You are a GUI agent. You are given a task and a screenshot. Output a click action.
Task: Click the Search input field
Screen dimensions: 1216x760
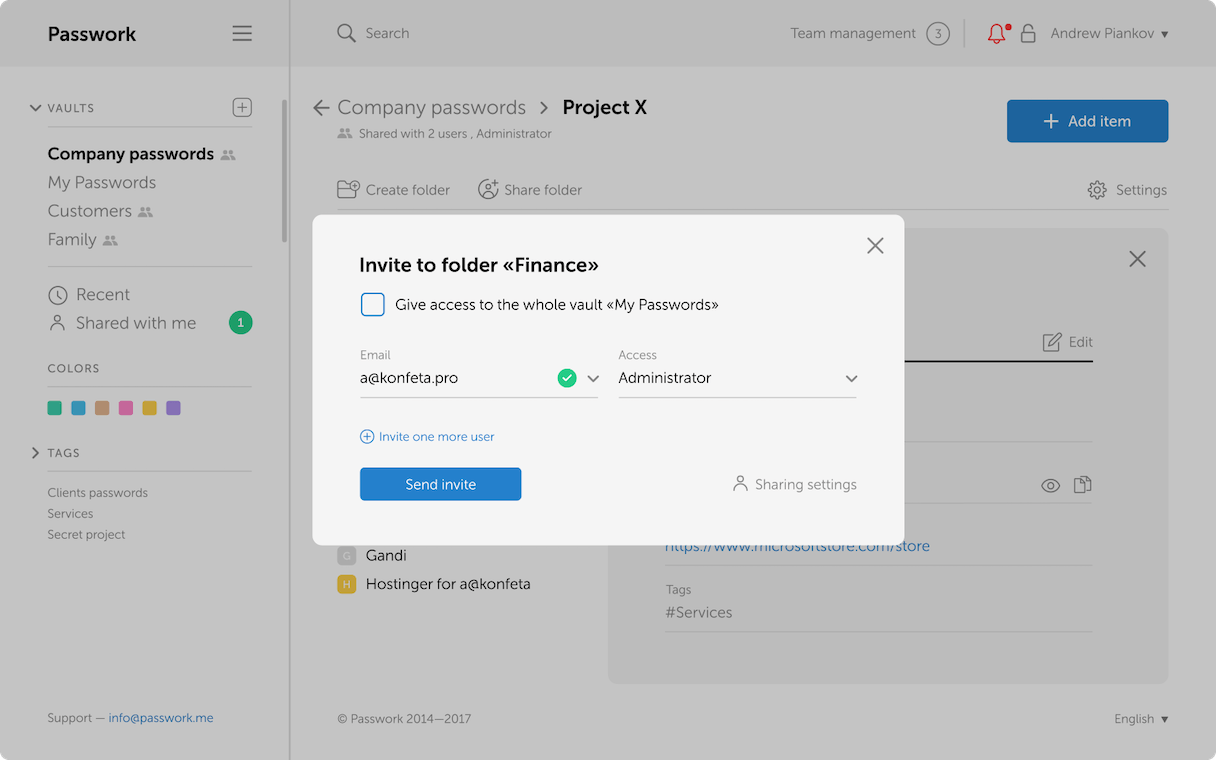[x=387, y=33]
